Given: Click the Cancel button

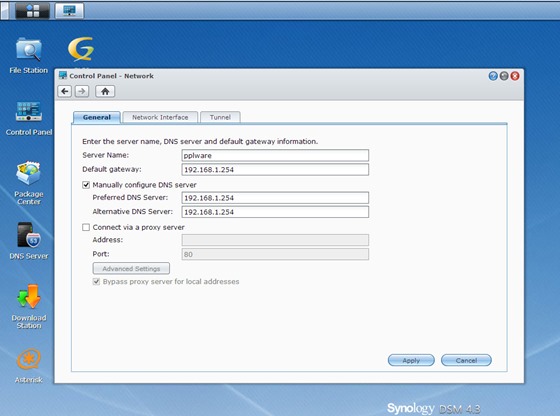Looking at the screenshot, I should tap(466, 360).
